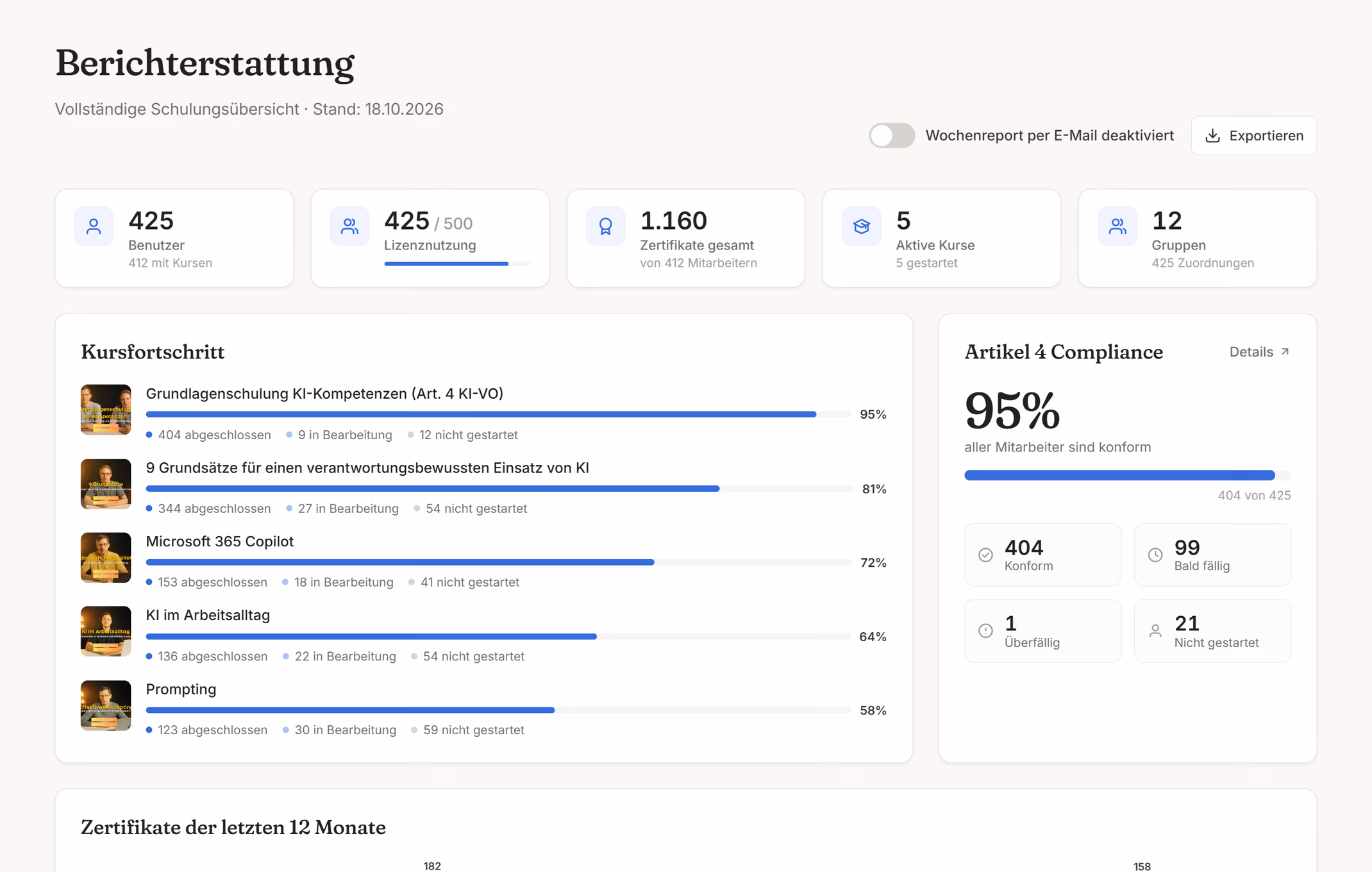The height and width of the screenshot is (872, 1372).
Task: Click '136 abgeschlossen' under KI im Arbeitsalltag
Action: [x=212, y=657]
